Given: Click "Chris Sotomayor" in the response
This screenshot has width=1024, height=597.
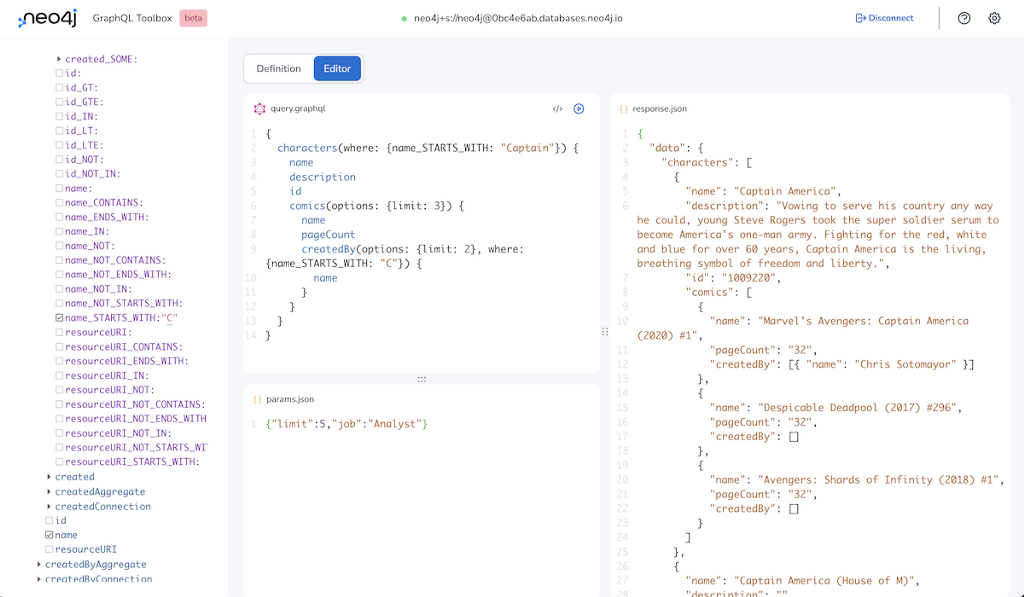Looking at the screenshot, I should (x=906, y=364).
